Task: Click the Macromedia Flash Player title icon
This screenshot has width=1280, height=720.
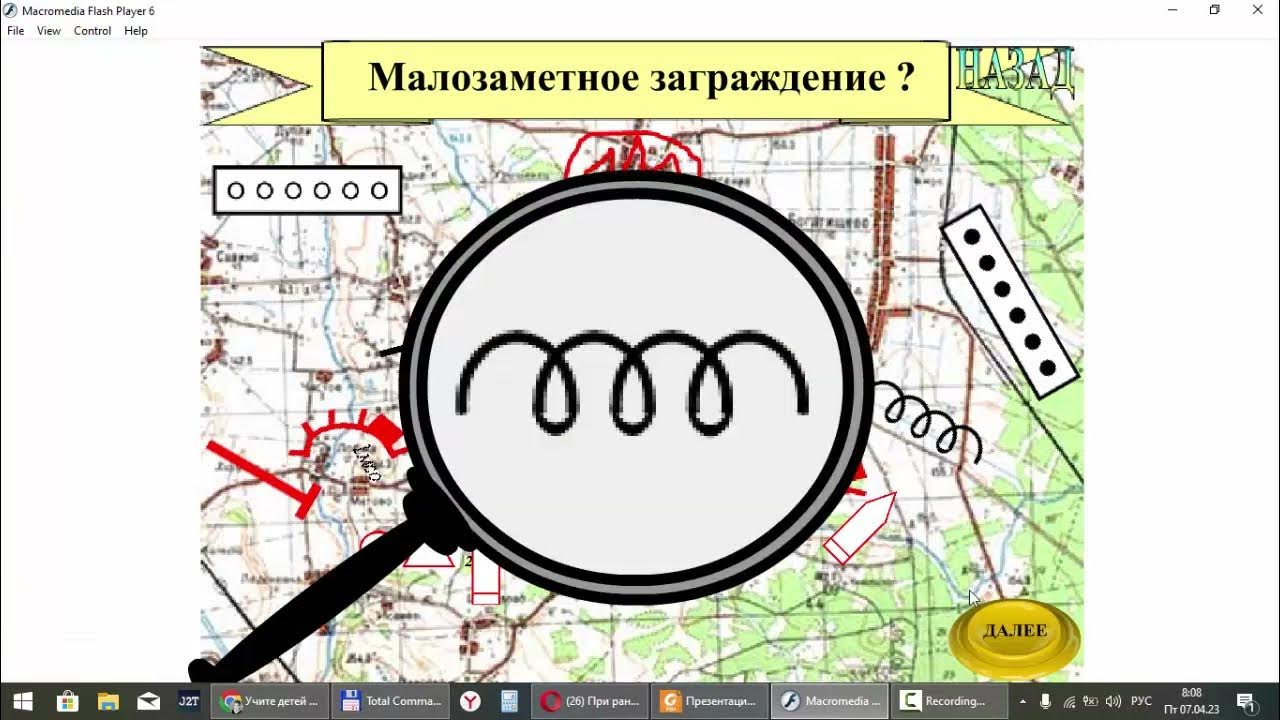Action: coord(10,10)
